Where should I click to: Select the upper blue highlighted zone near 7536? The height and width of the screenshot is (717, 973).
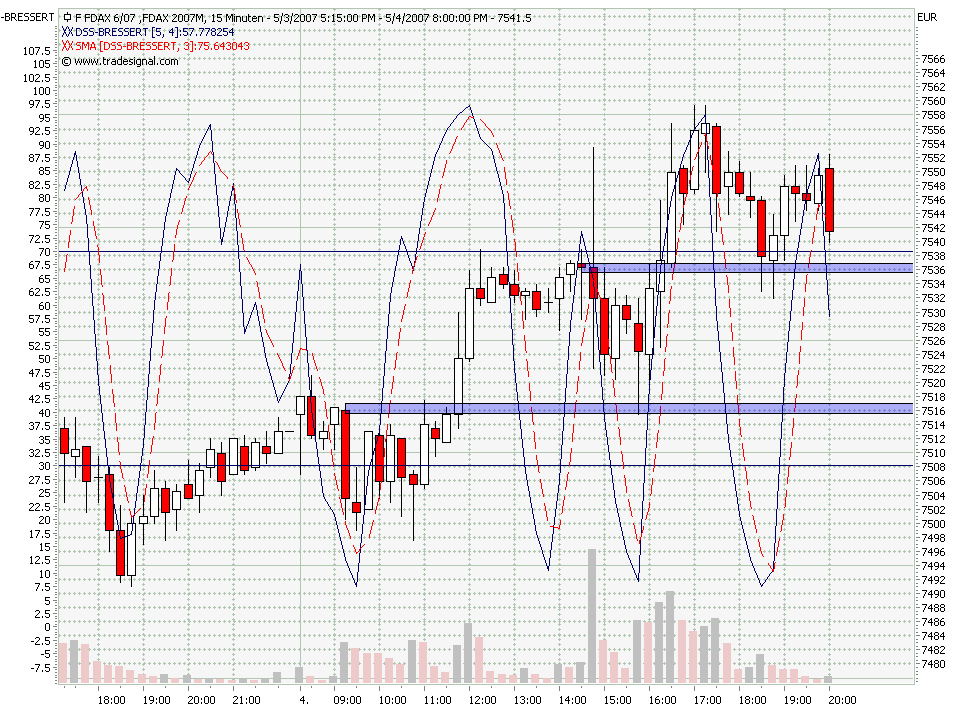pos(748,268)
